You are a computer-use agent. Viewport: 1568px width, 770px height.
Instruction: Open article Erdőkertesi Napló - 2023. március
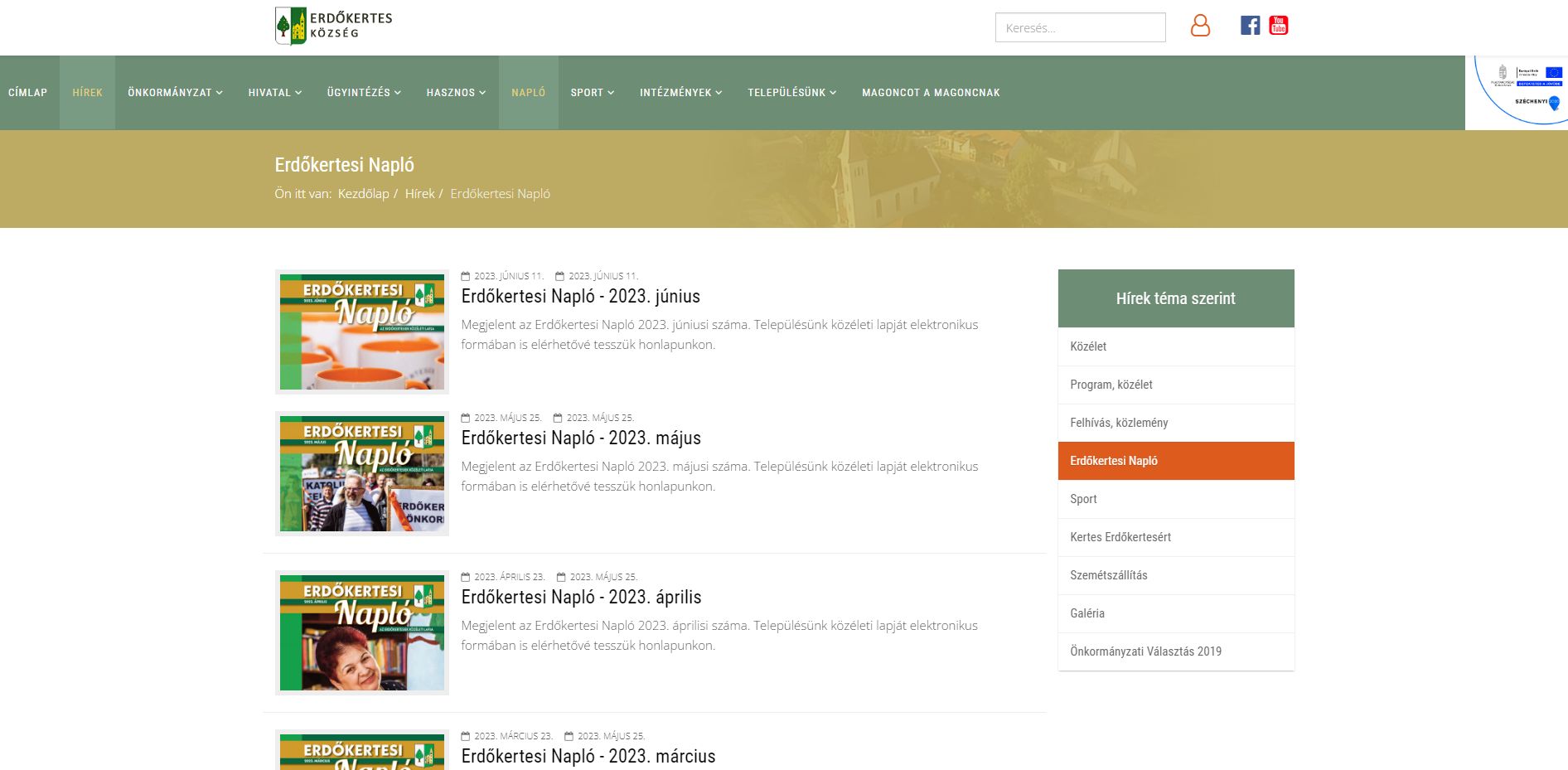588,757
